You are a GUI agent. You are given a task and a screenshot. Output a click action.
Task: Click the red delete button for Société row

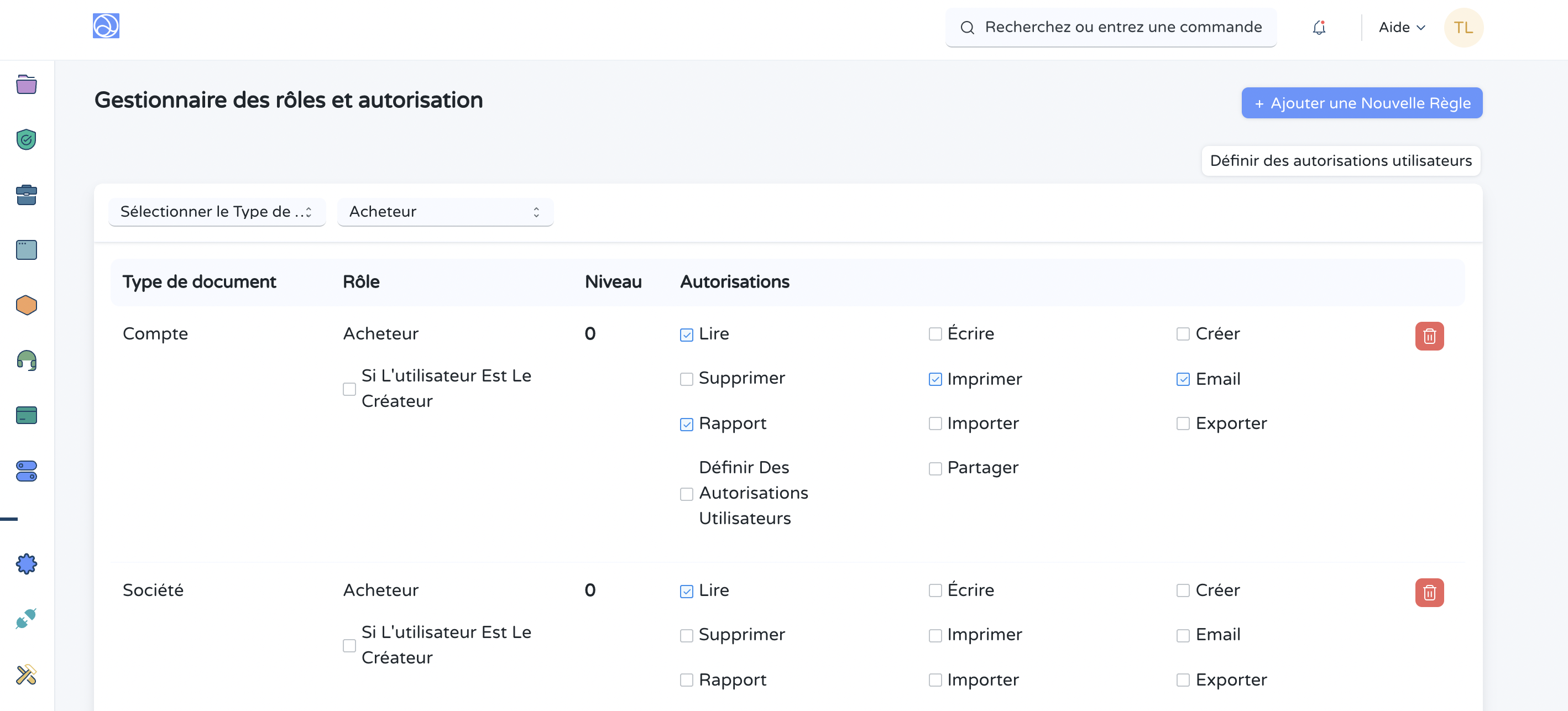click(x=1430, y=592)
